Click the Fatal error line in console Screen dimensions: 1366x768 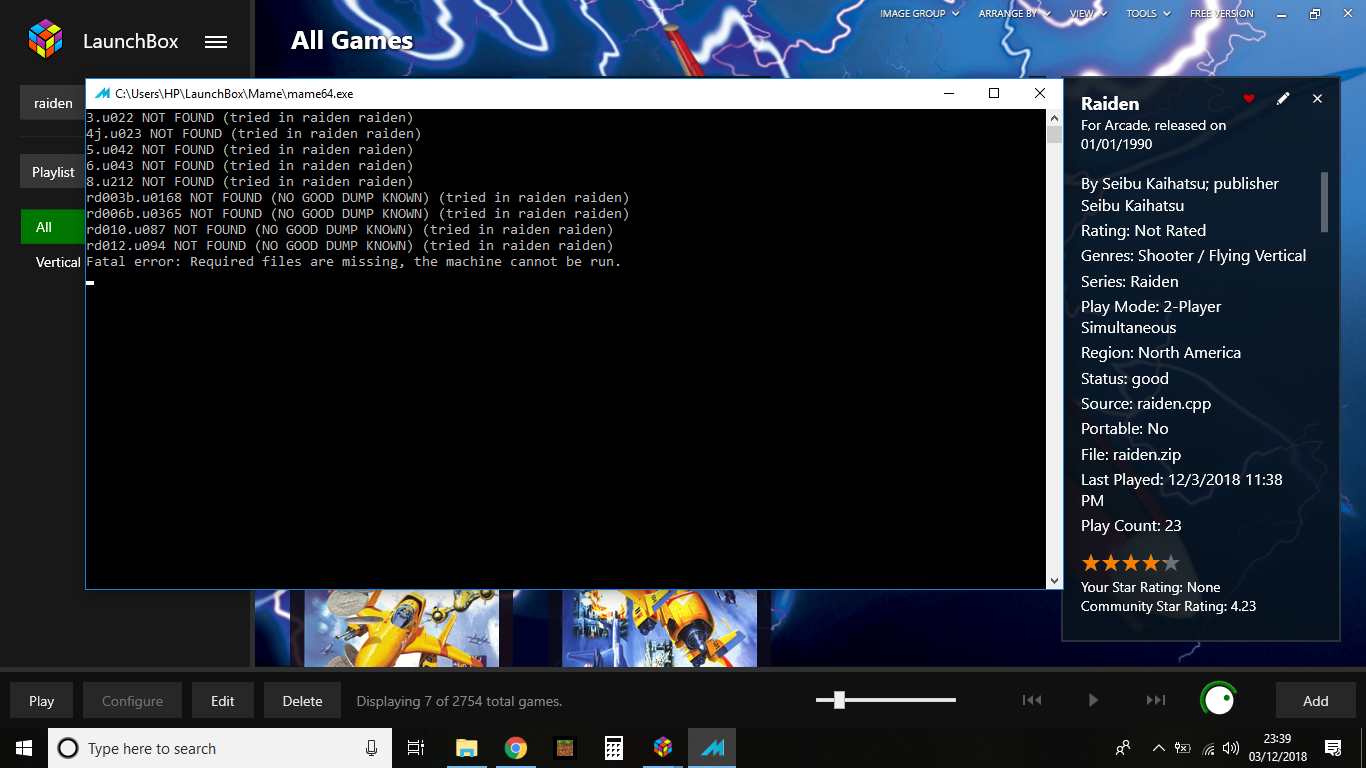pos(354,262)
